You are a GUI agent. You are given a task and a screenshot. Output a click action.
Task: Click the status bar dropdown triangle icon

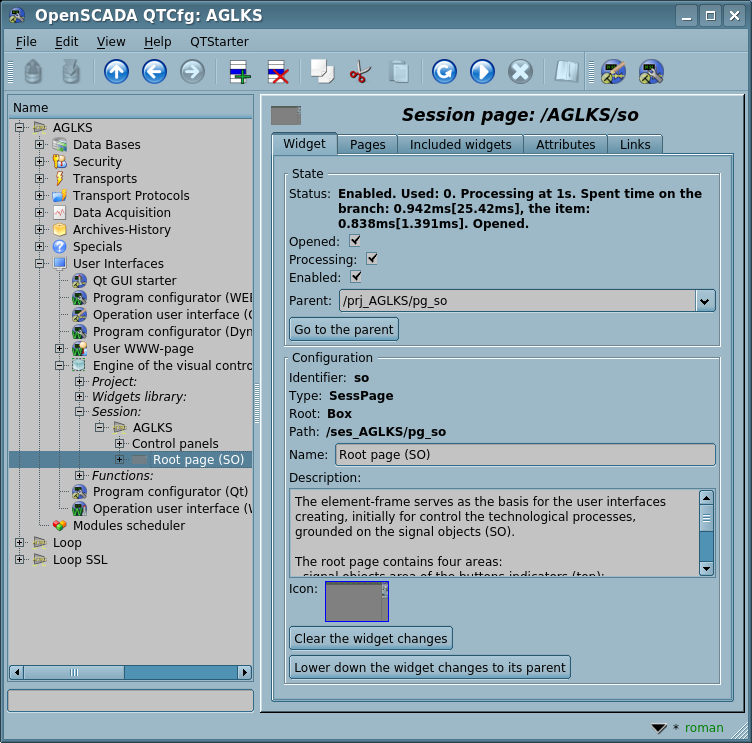pos(659,728)
